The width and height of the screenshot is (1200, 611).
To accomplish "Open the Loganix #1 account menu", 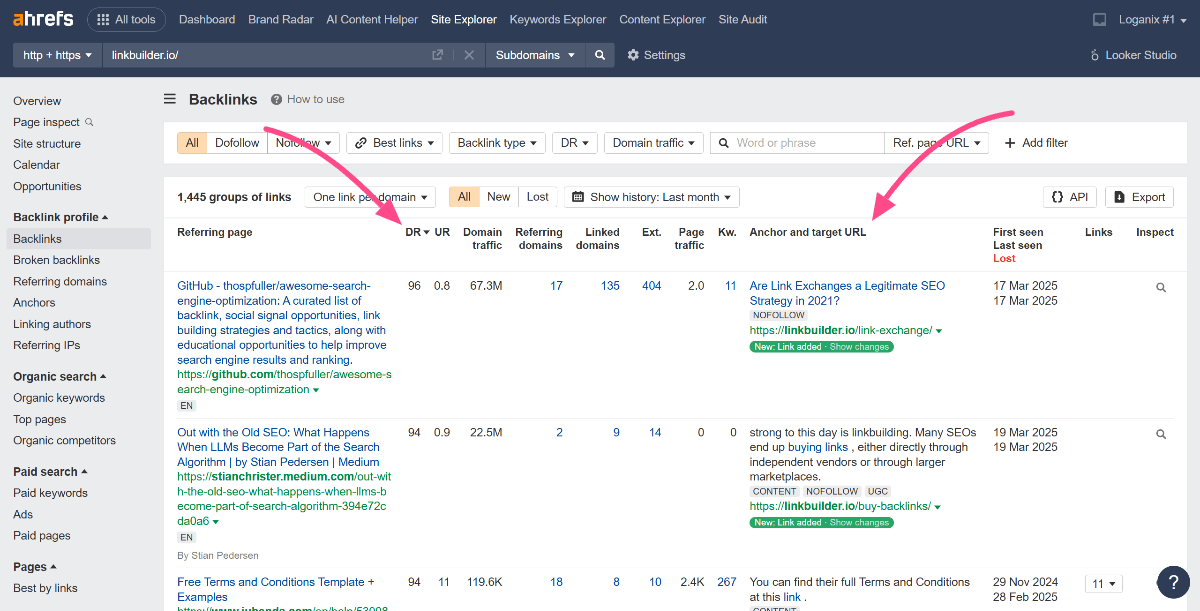I will (x=1153, y=19).
